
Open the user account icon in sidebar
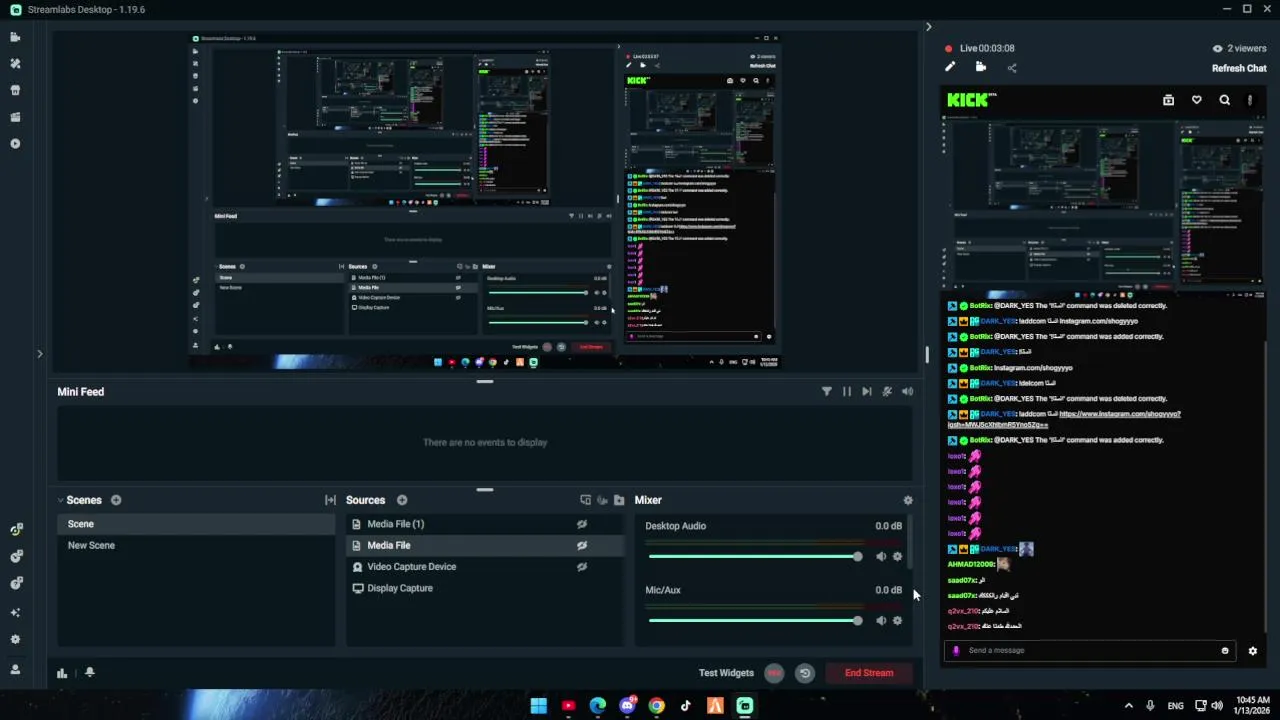click(x=15, y=669)
